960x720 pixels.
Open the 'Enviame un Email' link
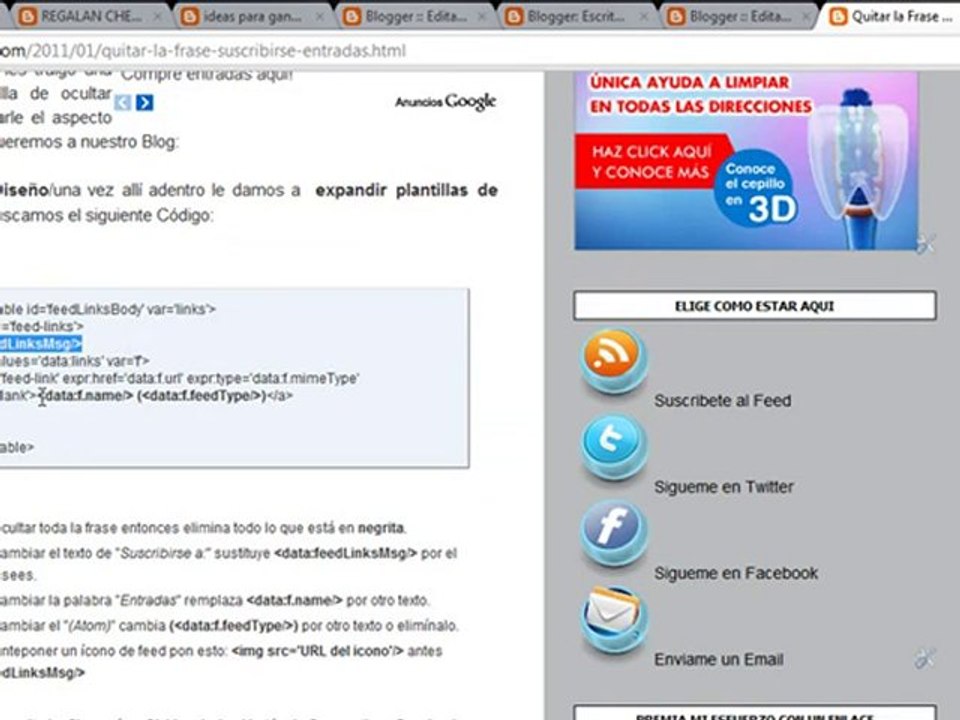tap(719, 659)
